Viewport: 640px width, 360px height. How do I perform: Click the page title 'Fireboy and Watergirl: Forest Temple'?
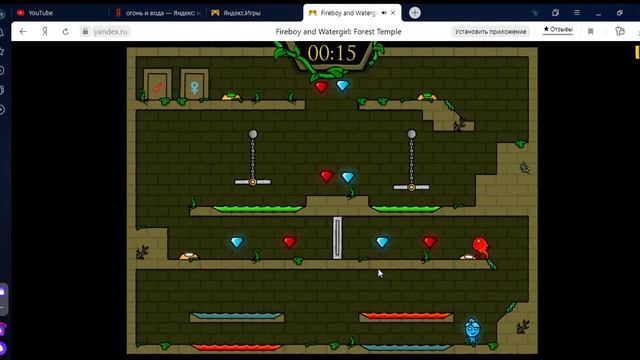click(338, 31)
